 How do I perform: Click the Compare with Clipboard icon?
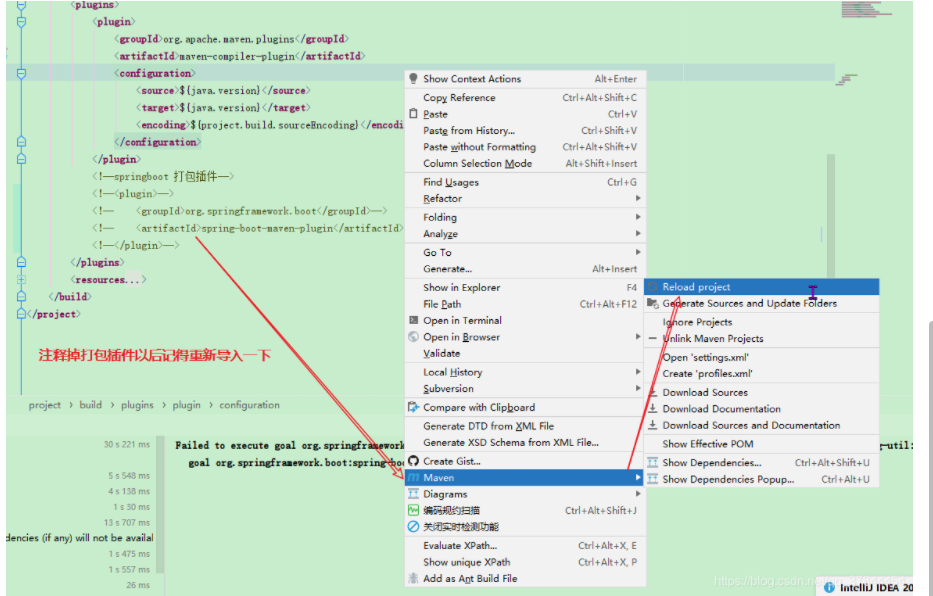pos(414,407)
